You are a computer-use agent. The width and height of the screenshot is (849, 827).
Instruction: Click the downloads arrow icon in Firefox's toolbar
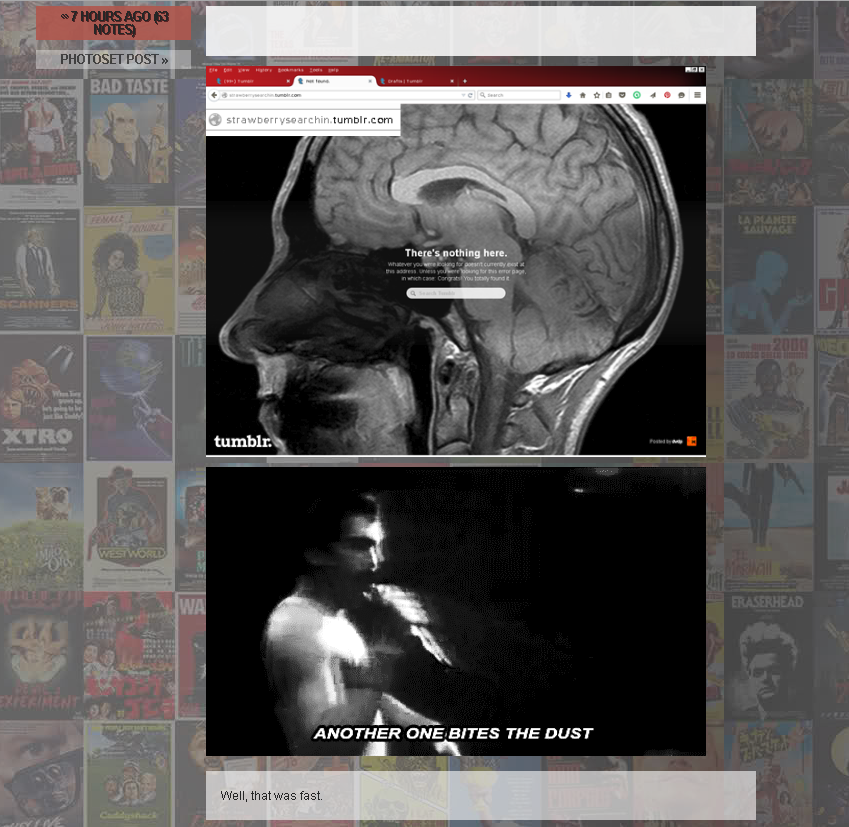[x=569, y=95]
